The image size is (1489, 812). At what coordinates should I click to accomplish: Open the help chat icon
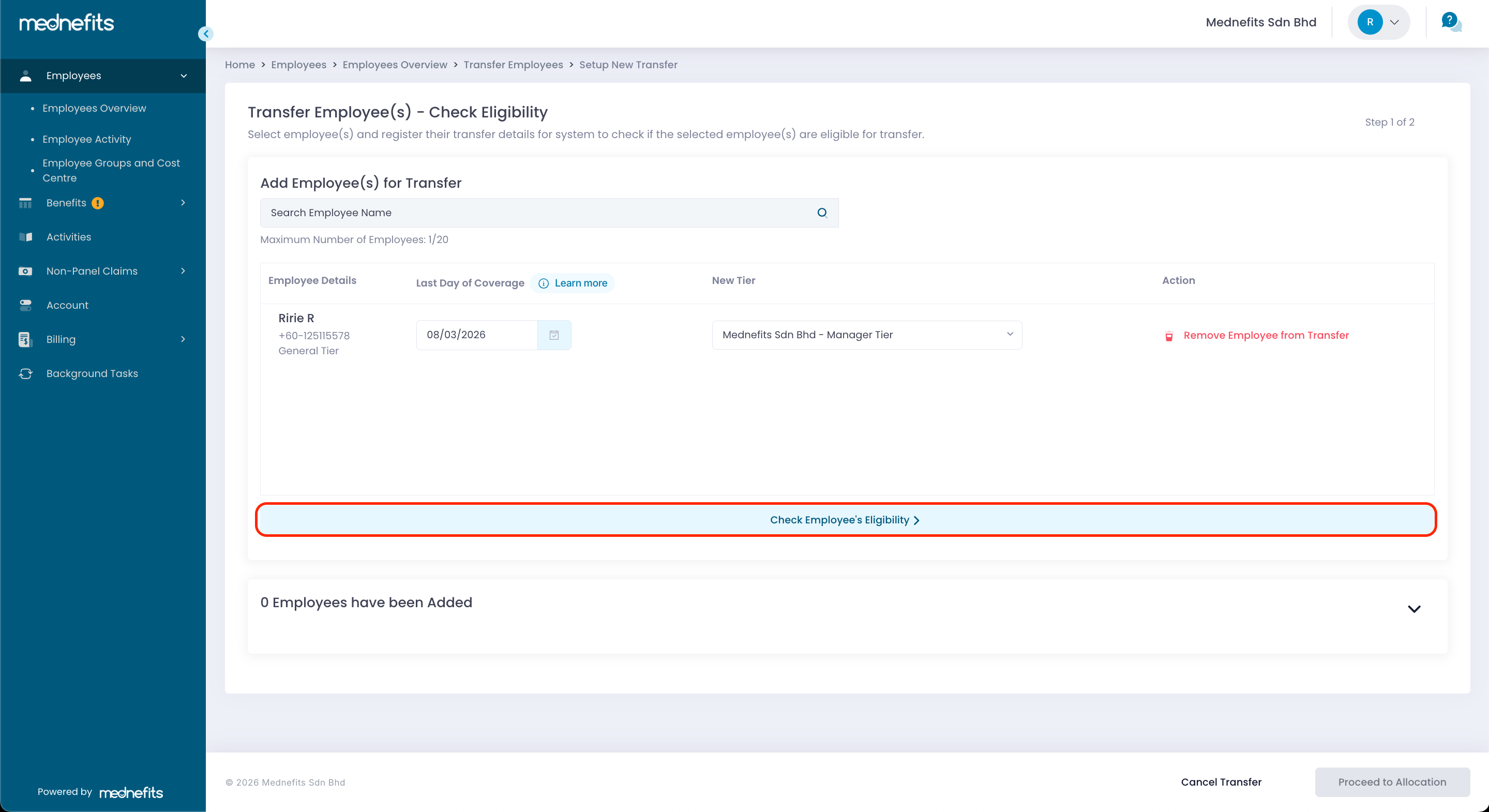pos(1450,22)
